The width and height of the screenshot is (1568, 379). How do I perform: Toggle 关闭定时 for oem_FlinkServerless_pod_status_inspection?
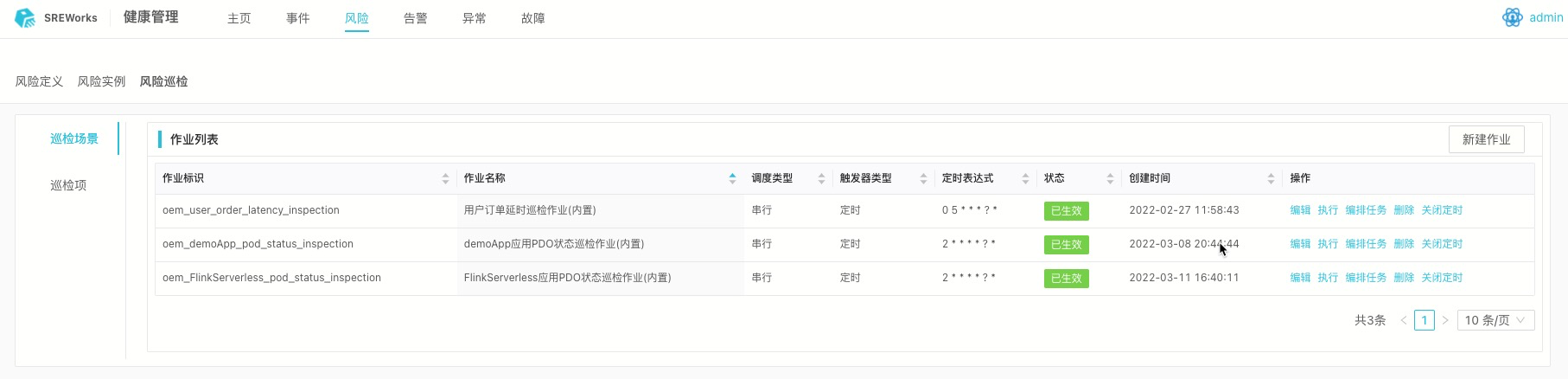1442,278
